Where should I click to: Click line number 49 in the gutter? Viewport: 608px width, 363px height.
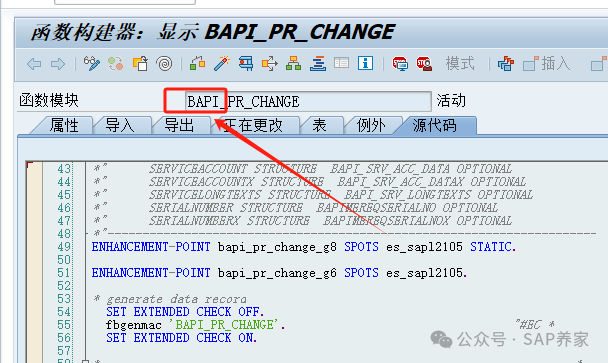[64, 247]
